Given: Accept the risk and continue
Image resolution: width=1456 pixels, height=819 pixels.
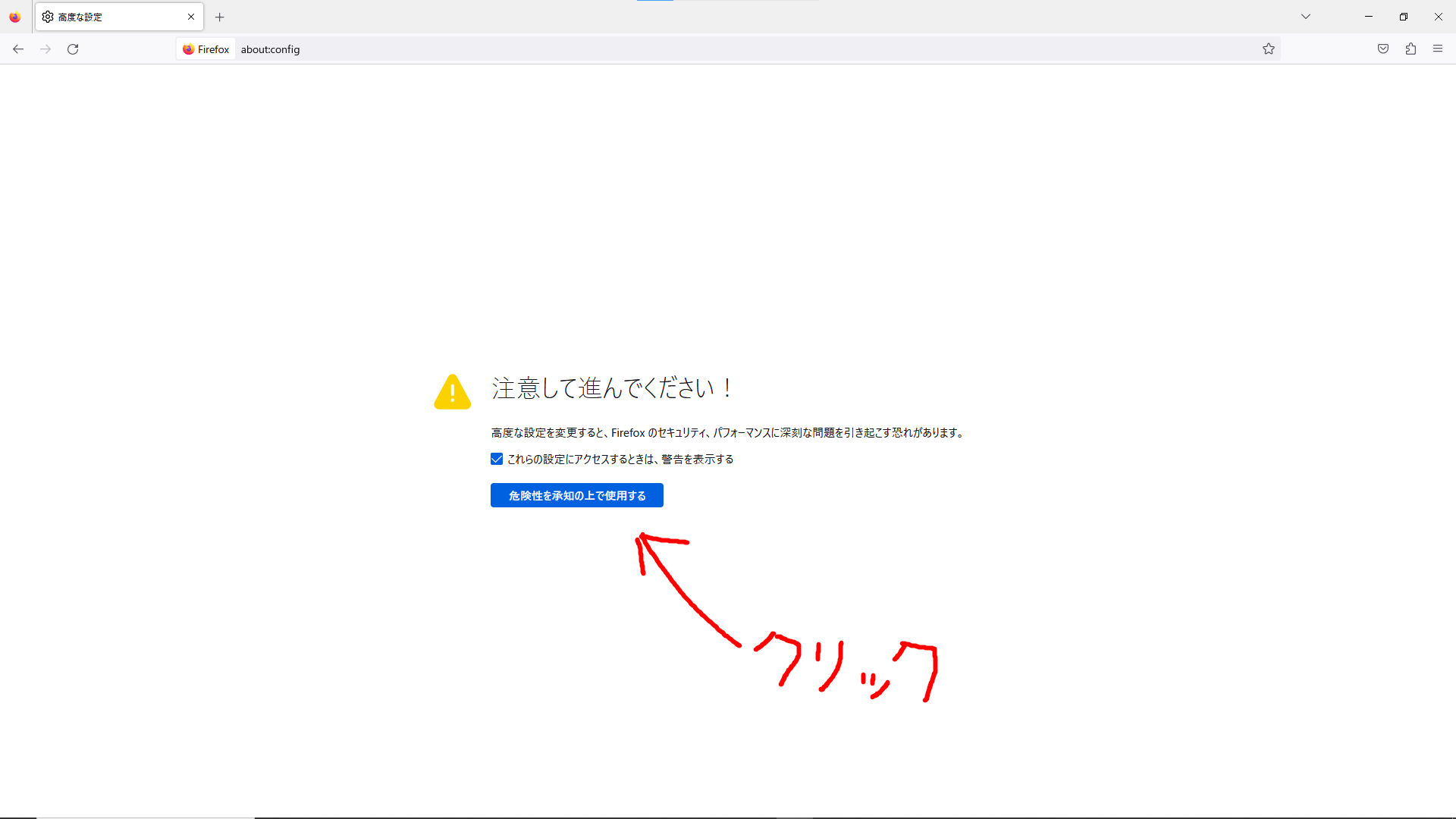Looking at the screenshot, I should click(x=576, y=495).
